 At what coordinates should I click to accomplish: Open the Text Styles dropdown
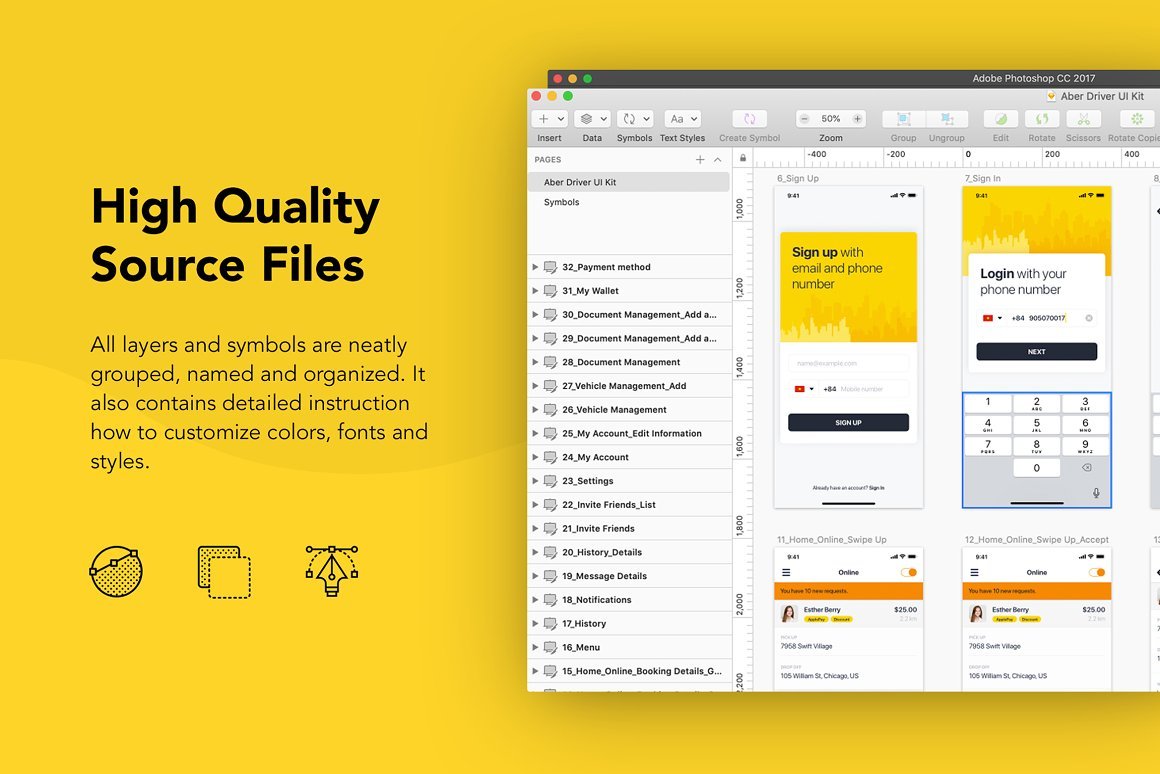[x=682, y=119]
